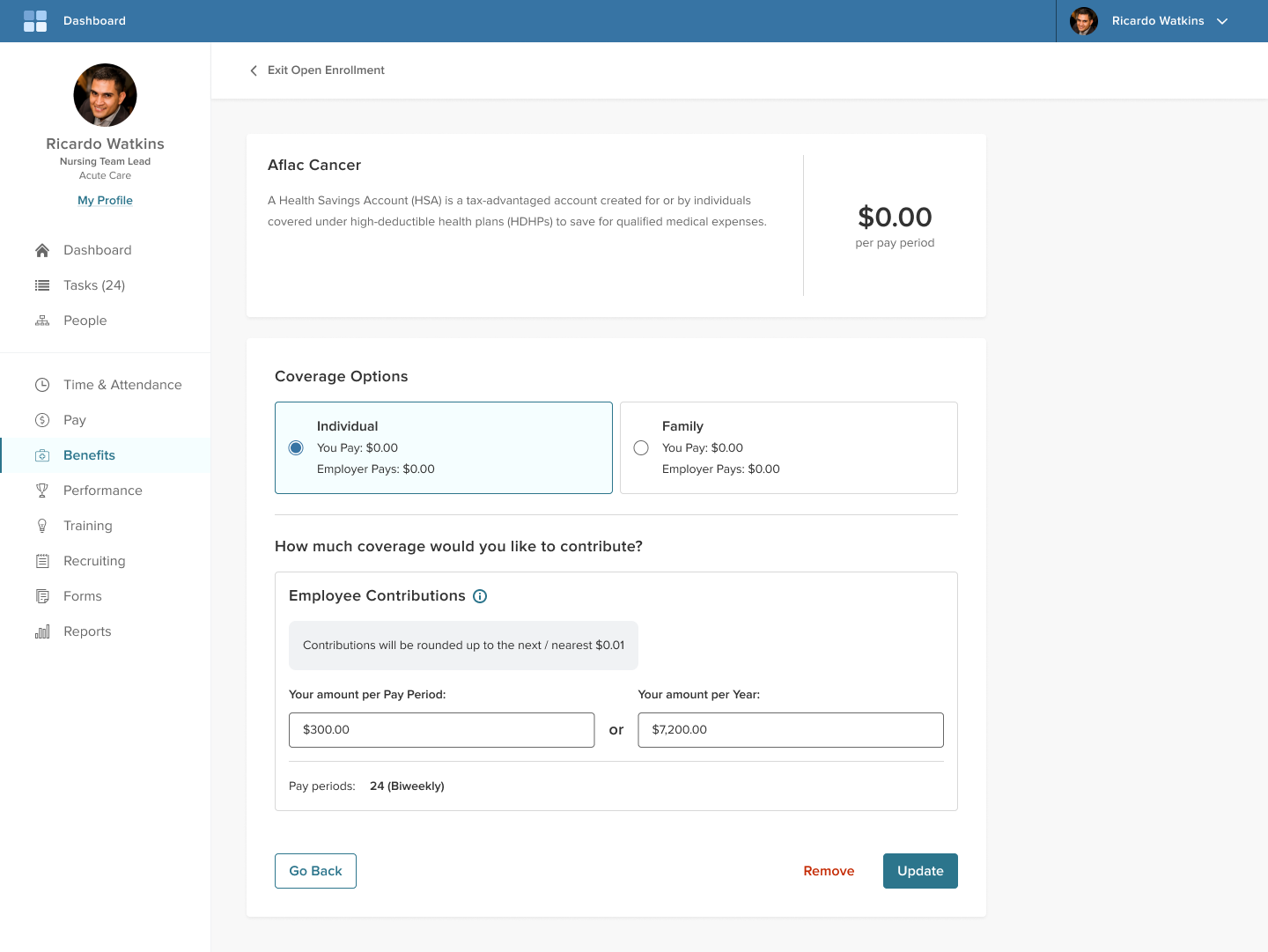Screen dimensions: 1268x952
Task: Click the org chart icon beside People
Action: point(42,321)
